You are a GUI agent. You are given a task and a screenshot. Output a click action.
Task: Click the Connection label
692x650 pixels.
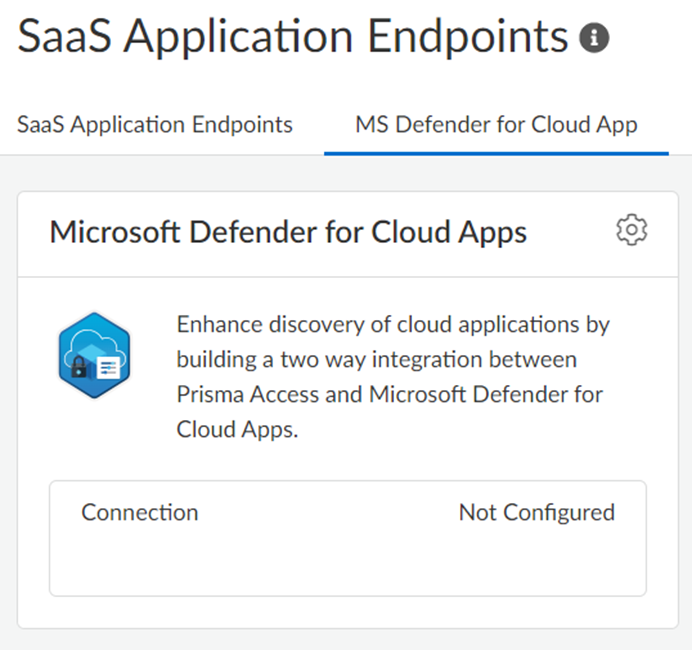pos(140,513)
